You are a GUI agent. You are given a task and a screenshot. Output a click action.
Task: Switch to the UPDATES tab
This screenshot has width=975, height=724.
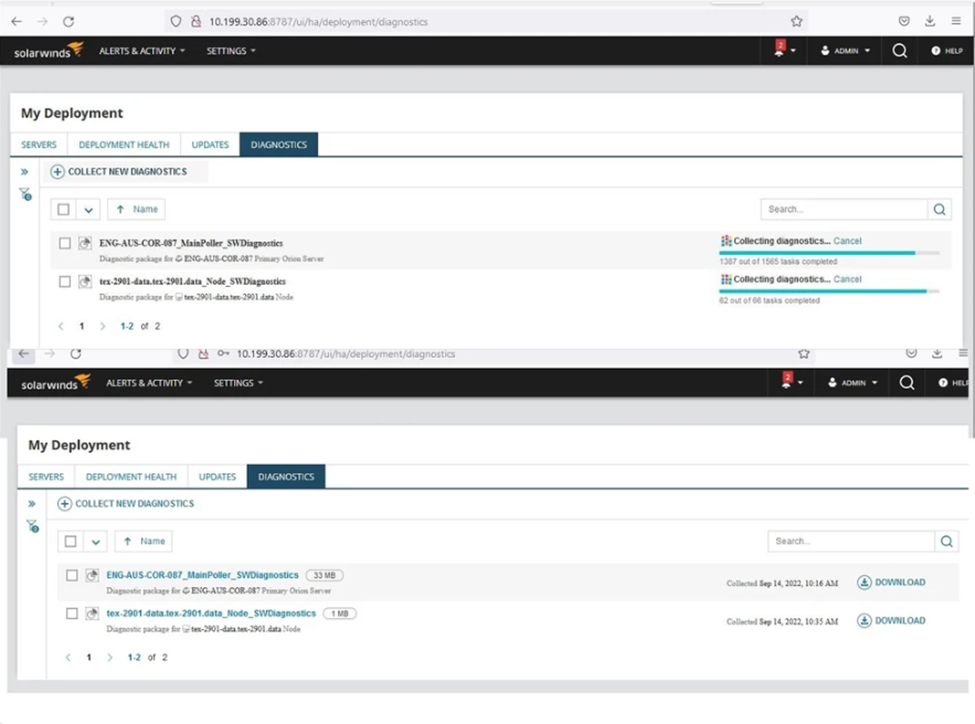pyautogui.click(x=210, y=144)
